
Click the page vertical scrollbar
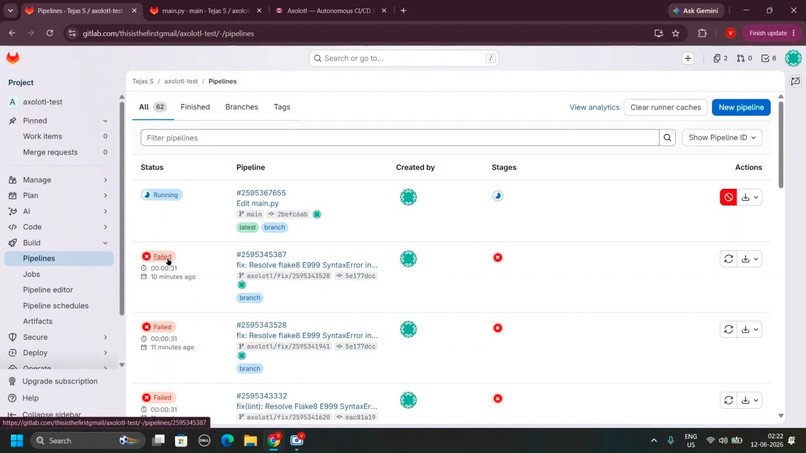pos(781,144)
